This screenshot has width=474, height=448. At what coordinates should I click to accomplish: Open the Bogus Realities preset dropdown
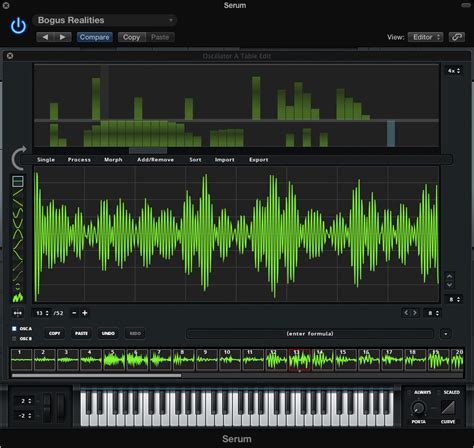pyautogui.click(x=104, y=20)
